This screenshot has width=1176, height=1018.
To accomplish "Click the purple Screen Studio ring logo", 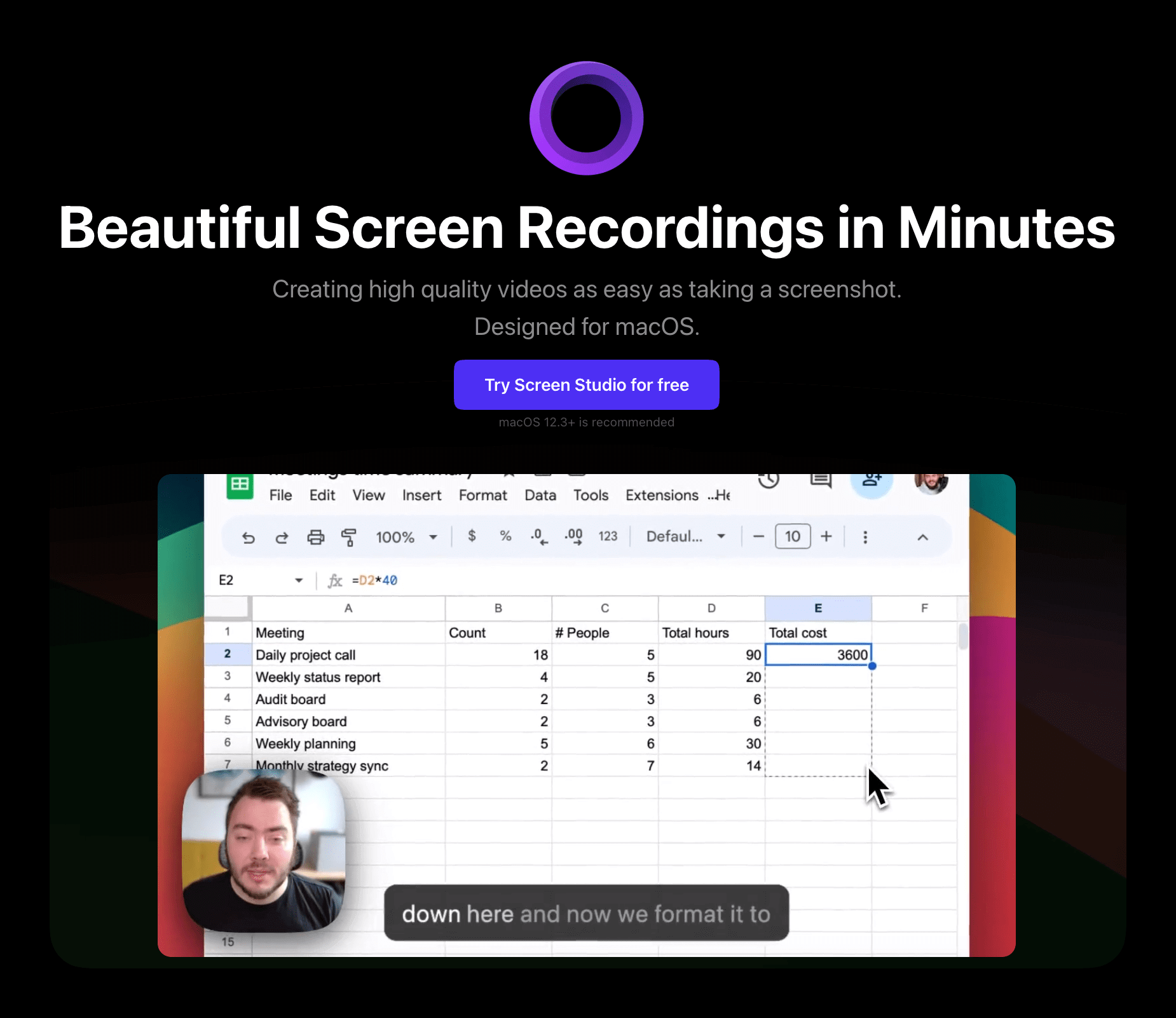I will coord(586,118).
